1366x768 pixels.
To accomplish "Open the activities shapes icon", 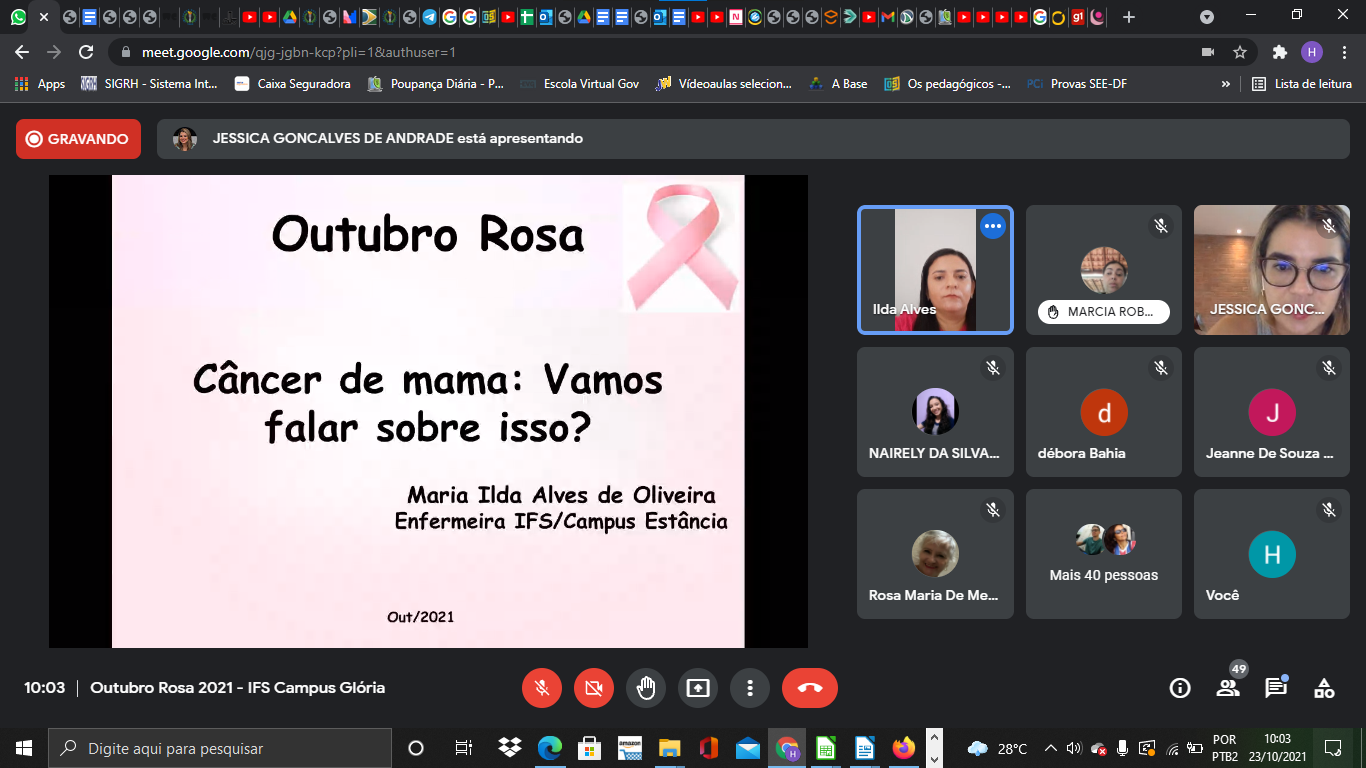I will click(x=1324, y=688).
